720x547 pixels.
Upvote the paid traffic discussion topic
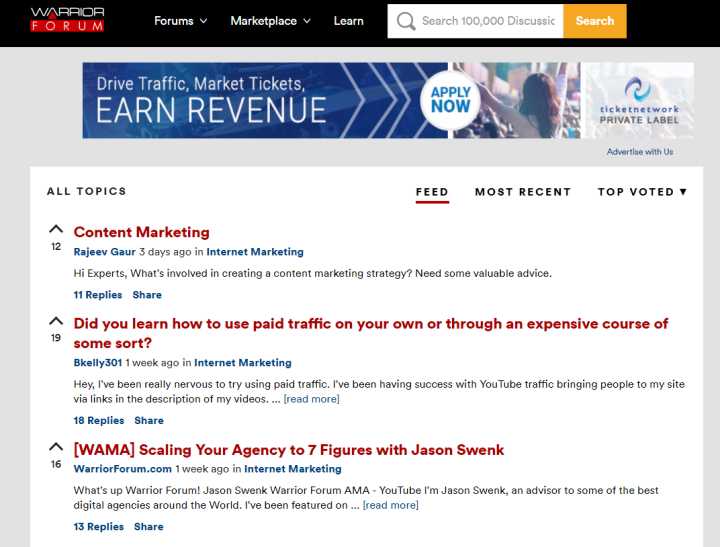coord(56,322)
